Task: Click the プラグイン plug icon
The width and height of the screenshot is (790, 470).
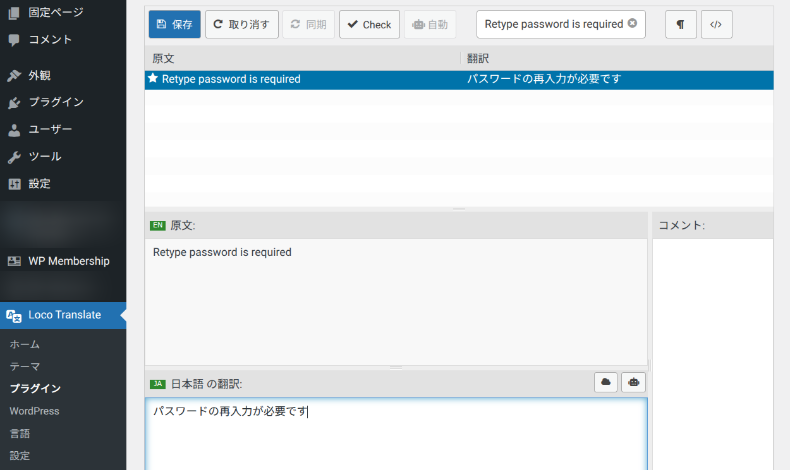Action: click(x=14, y=103)
